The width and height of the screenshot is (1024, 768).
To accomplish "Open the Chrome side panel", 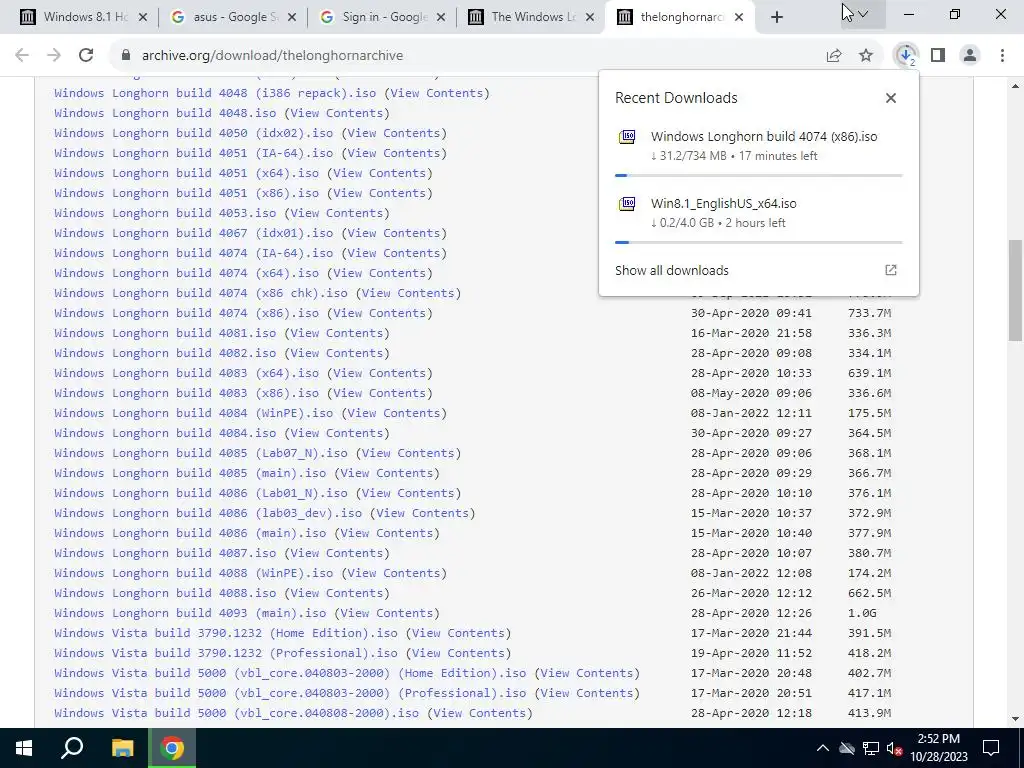I will pyautogui.click(x=938, y=56).
